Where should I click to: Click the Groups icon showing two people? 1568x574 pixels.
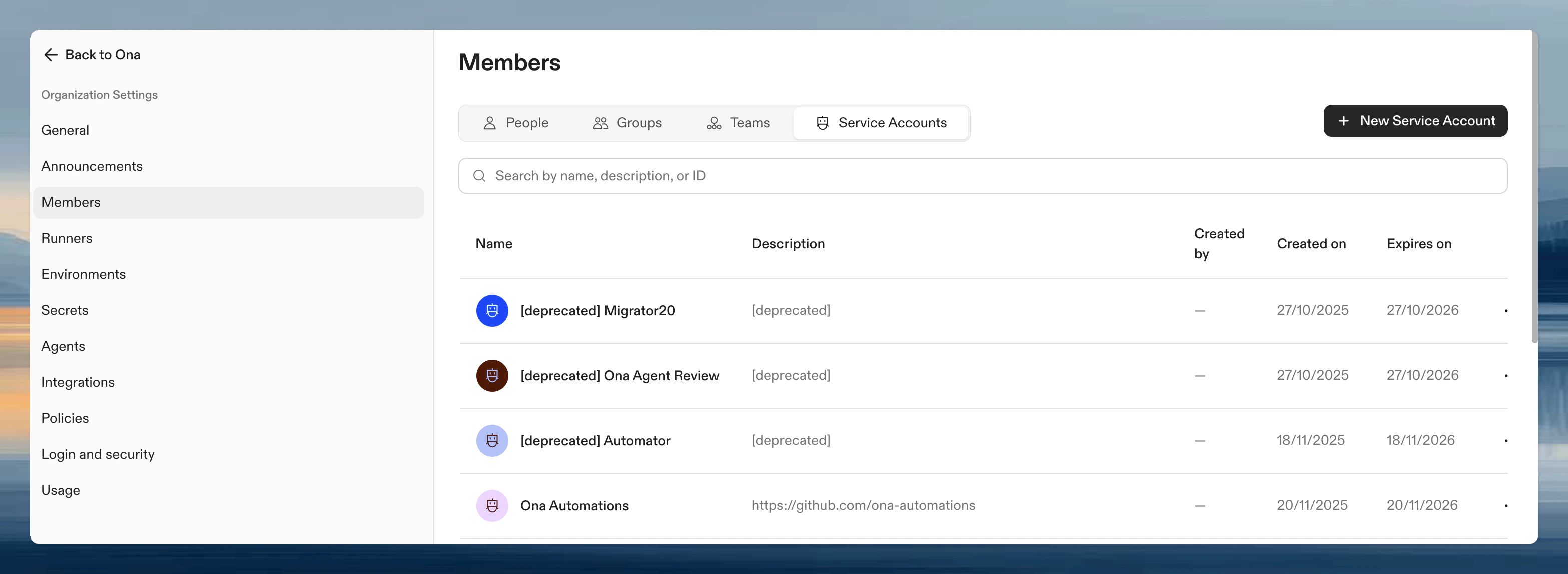pos(600,123)
